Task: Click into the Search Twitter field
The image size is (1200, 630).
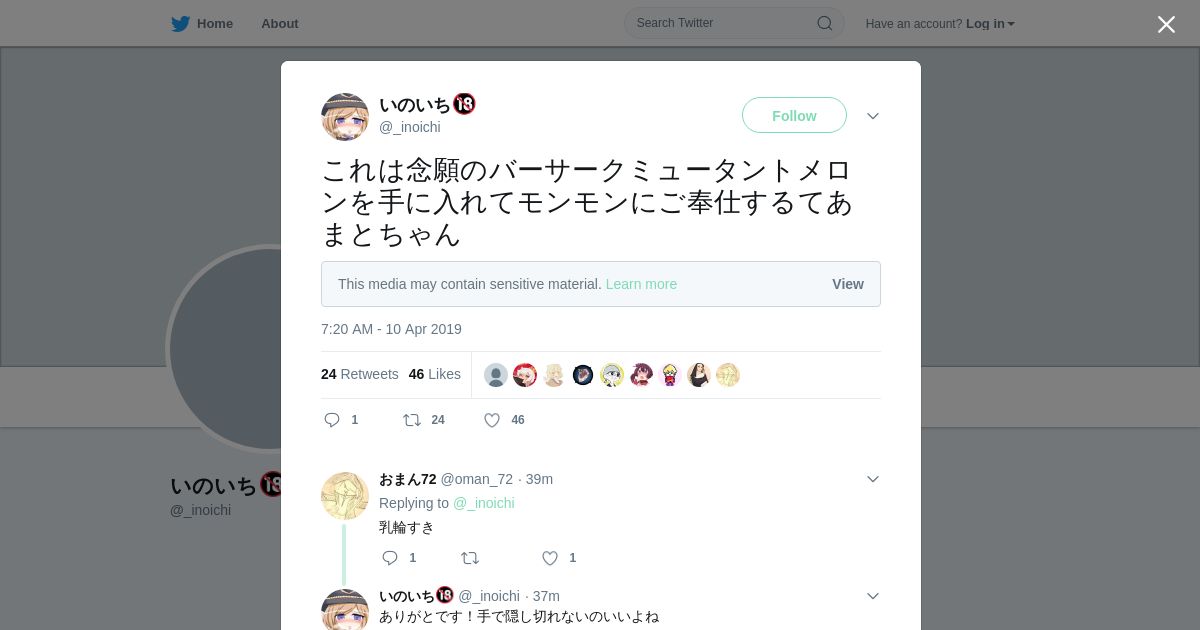Action: tap(734, 23)
